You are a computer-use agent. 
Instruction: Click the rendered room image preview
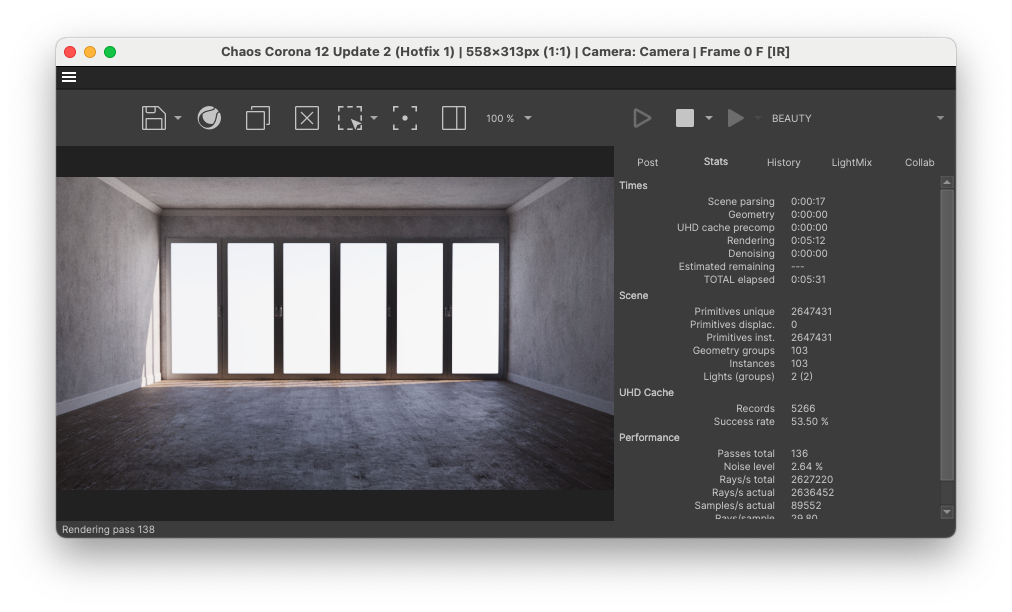[x=335, y=333]
